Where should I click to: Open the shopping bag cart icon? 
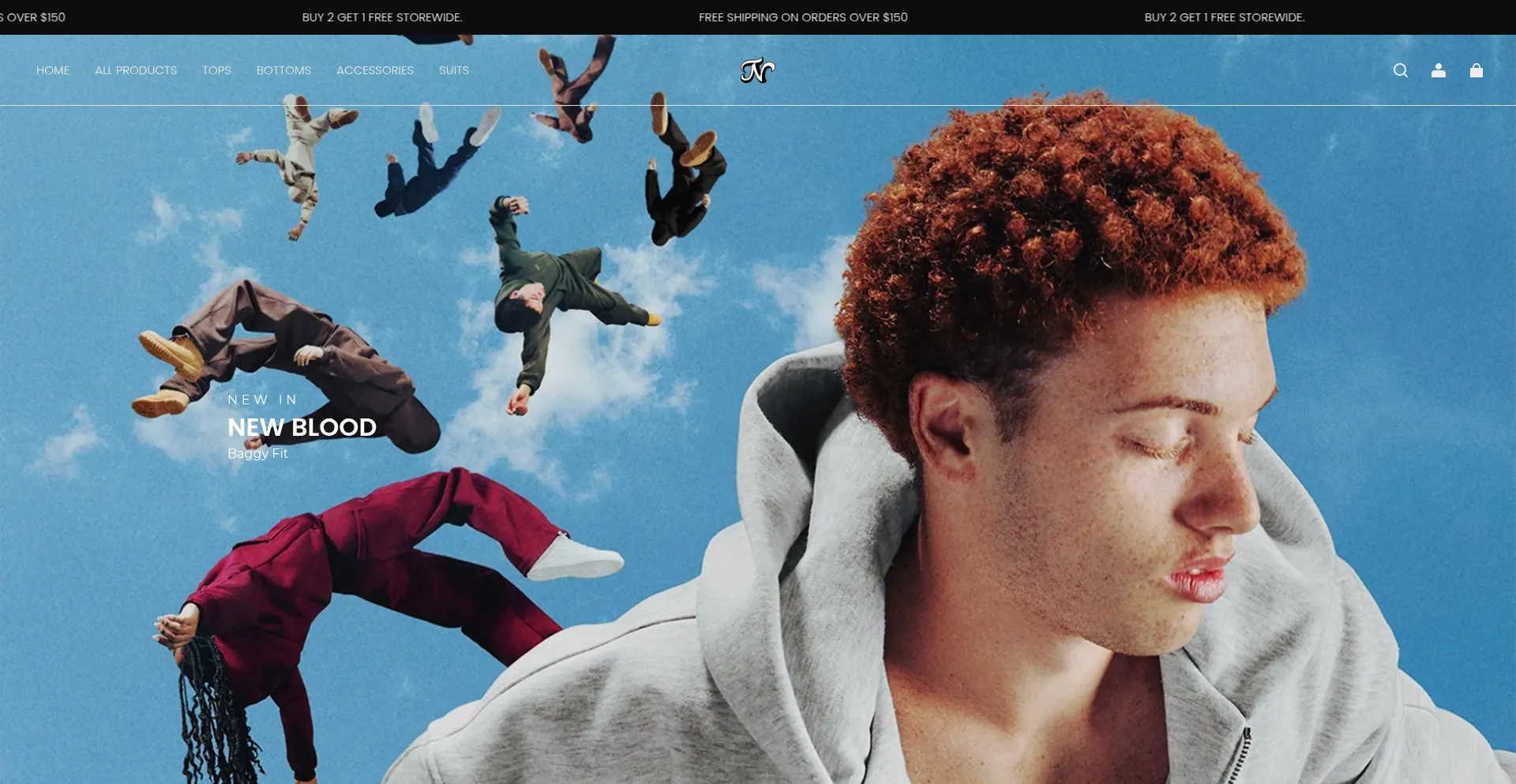click(1476, 70)
